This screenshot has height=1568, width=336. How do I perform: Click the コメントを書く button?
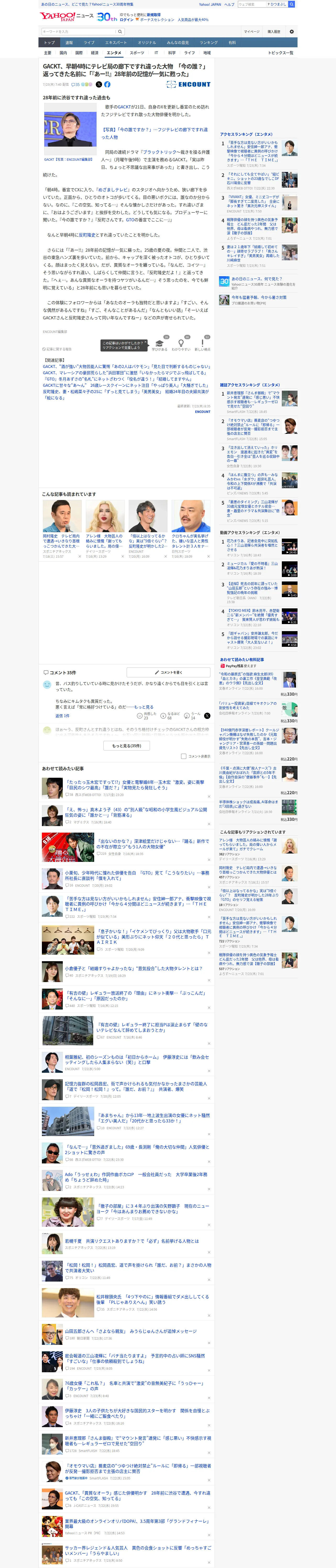[168, 673]
